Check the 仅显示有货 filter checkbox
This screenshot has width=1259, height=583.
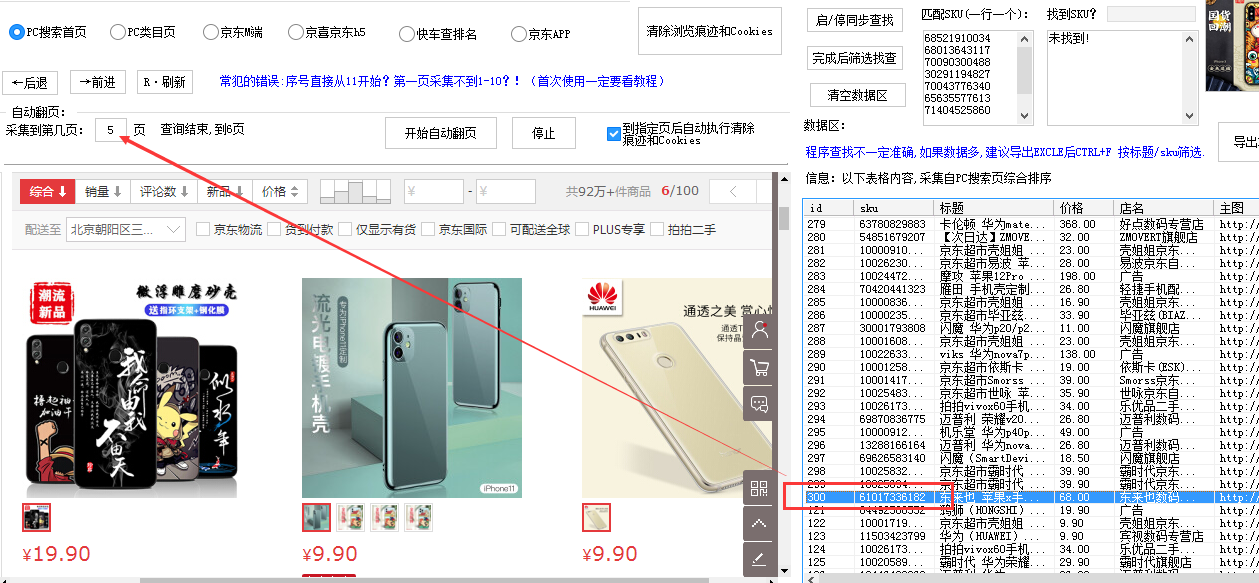(345, 229)
